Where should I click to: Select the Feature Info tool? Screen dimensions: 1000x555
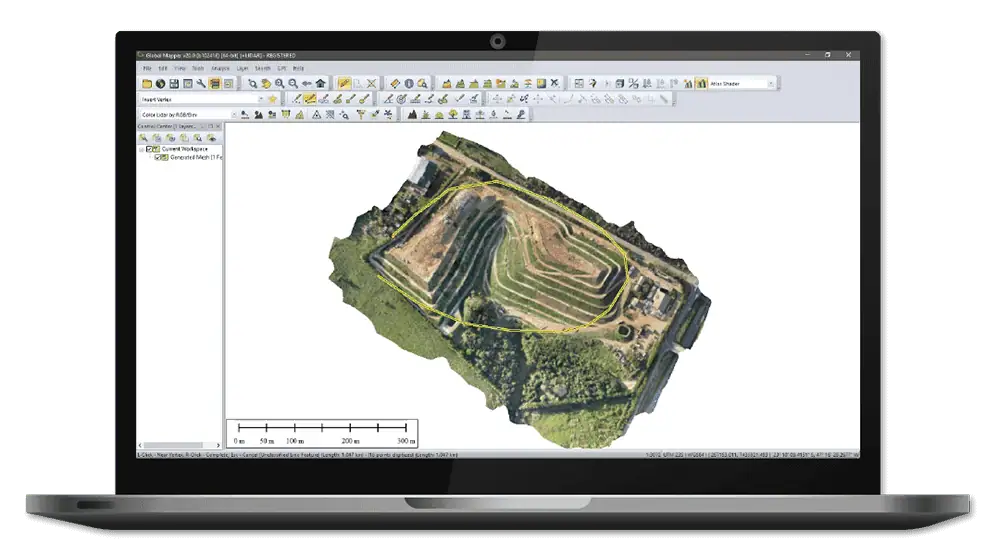tap(409, 84)
